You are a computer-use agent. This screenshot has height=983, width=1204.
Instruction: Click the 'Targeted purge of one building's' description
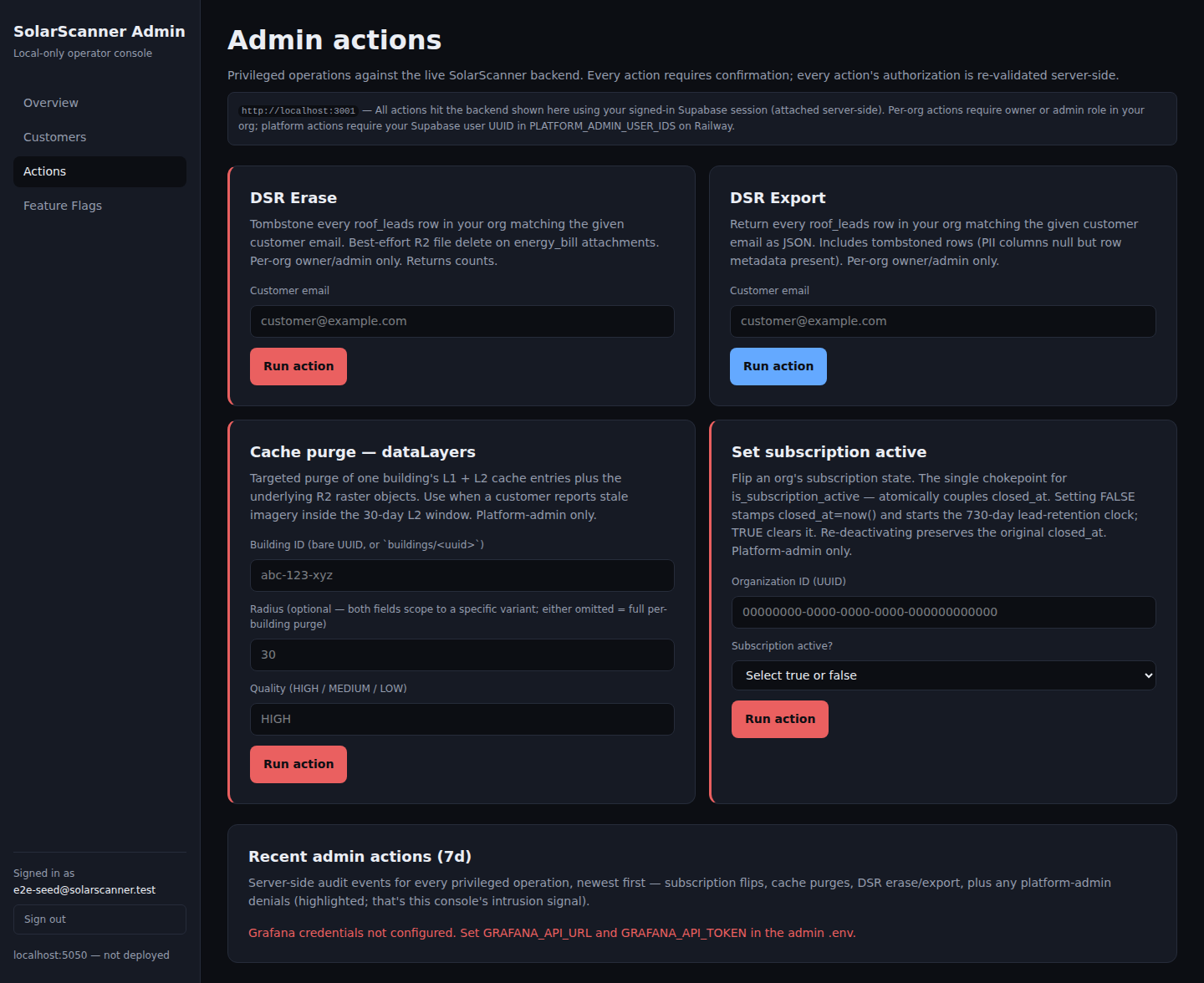click(x=440, y=497)
